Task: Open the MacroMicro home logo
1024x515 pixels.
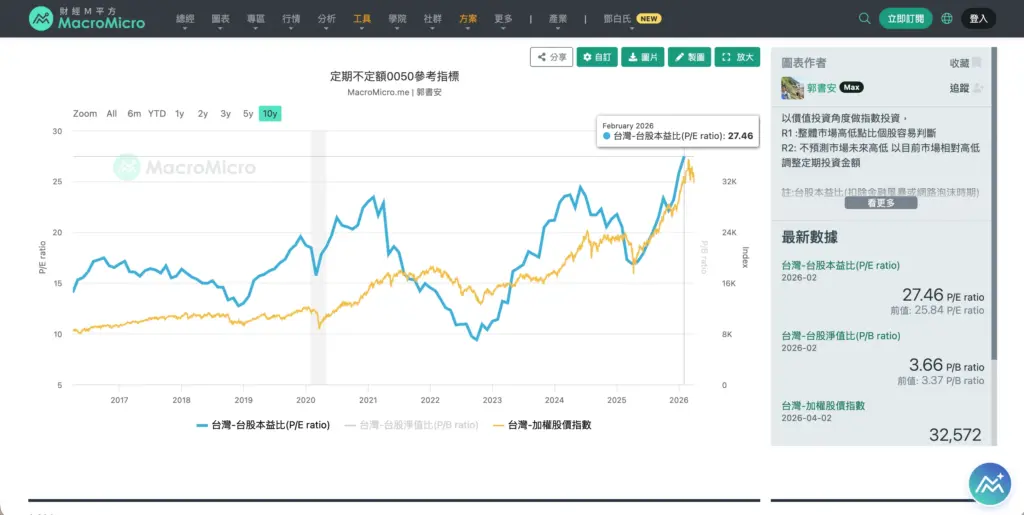Action: coord(87,18)
